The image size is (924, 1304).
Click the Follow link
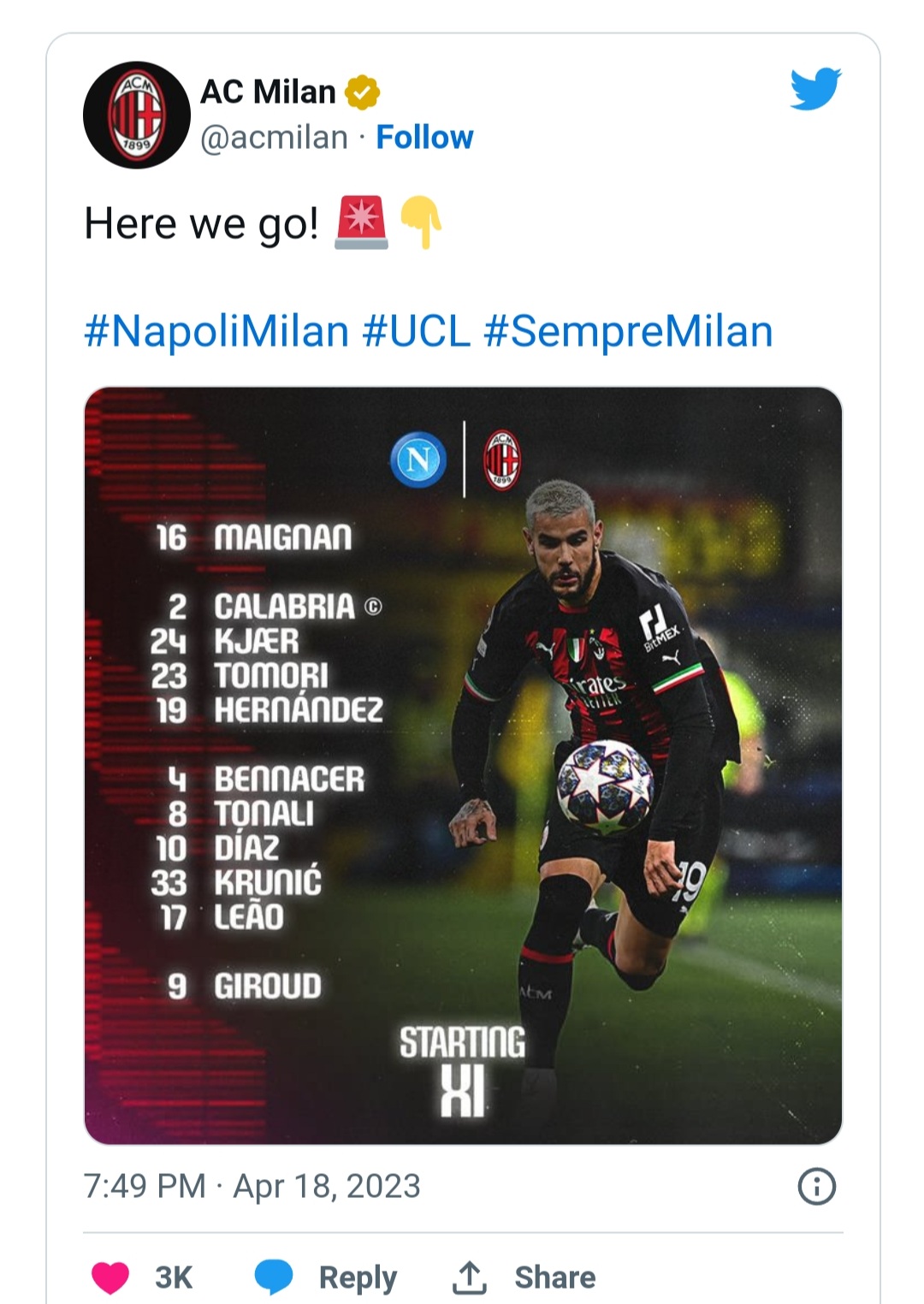click(x=424, y=137)
